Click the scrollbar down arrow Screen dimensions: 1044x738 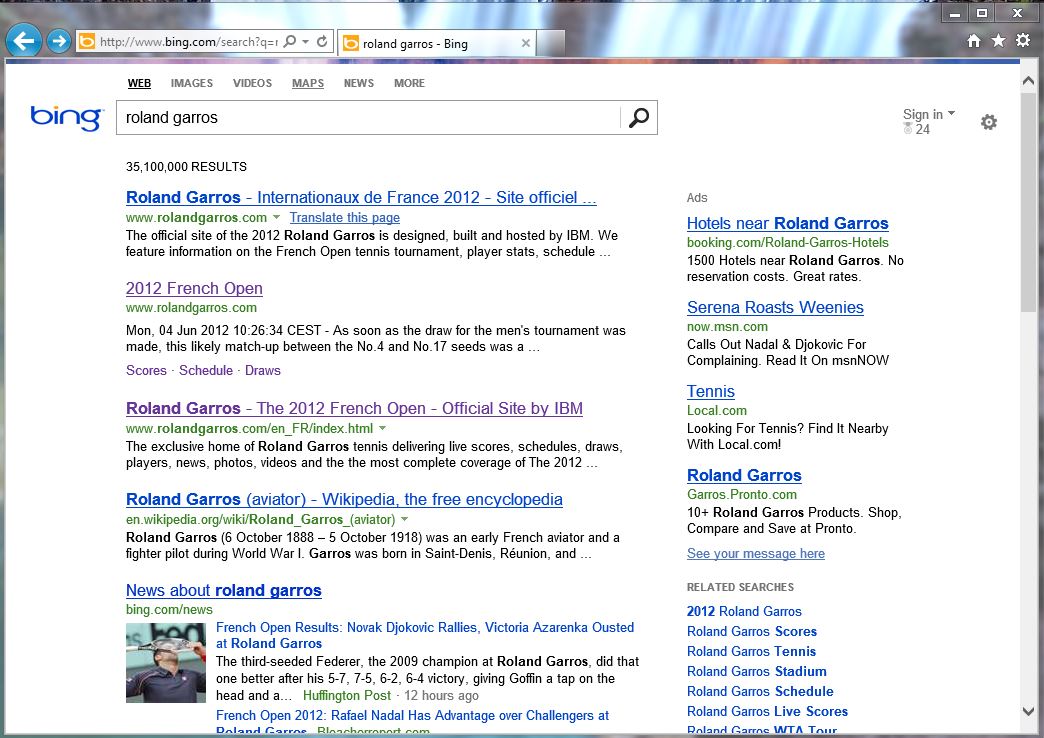(1027, 711)
